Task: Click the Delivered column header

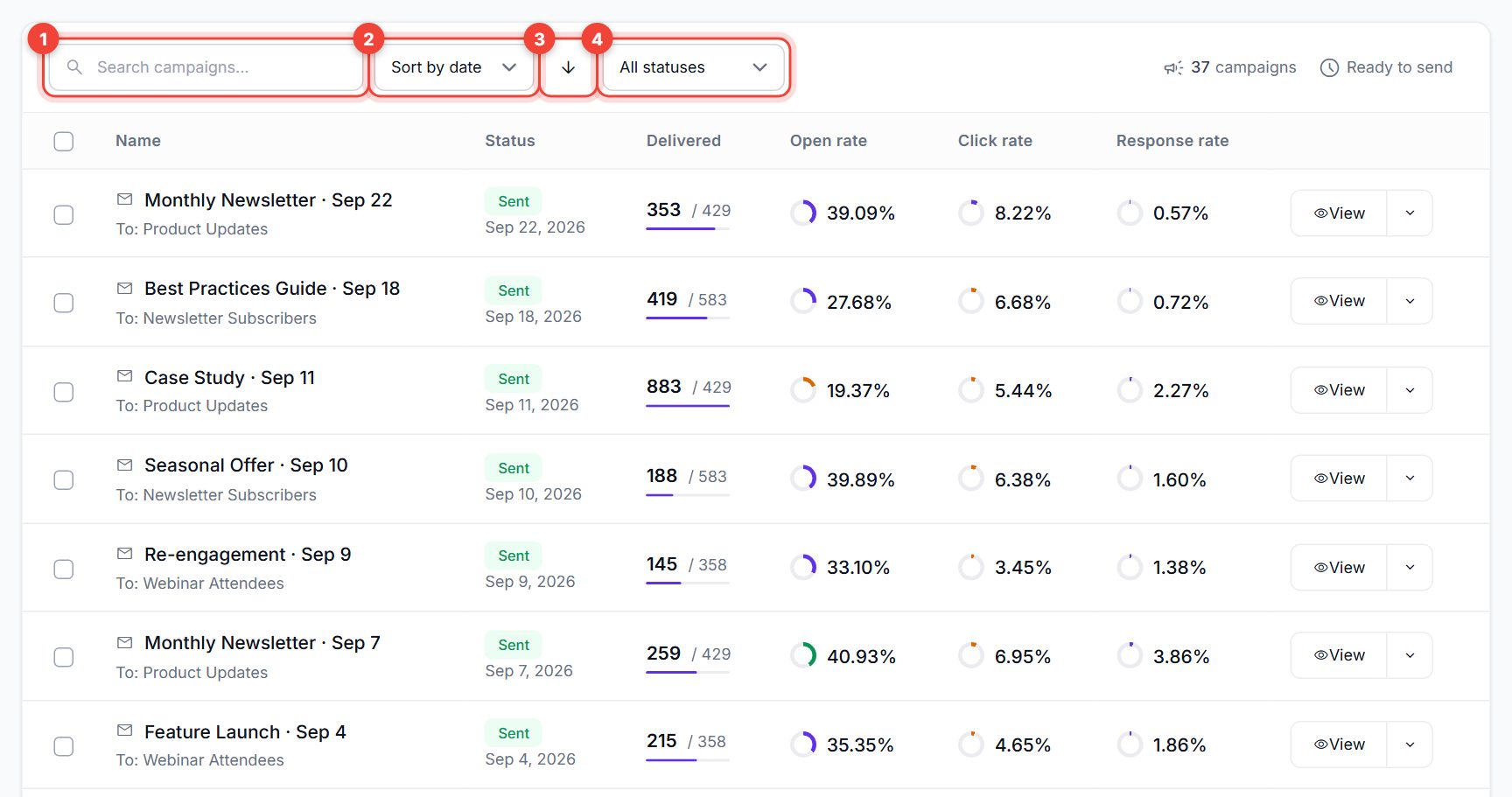Action: coord(683,141)
